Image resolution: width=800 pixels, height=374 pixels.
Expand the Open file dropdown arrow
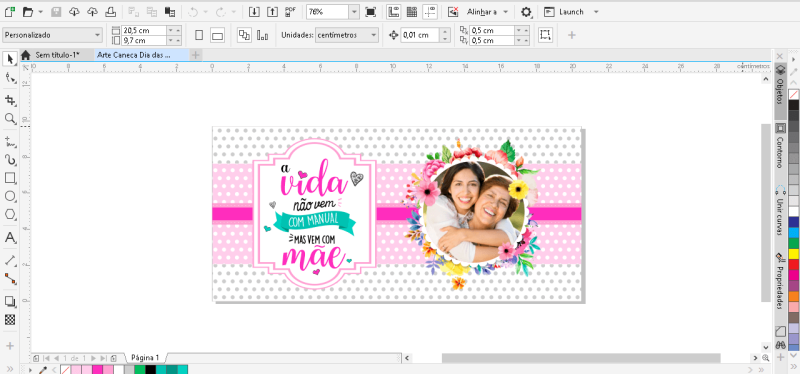point(41,11)
